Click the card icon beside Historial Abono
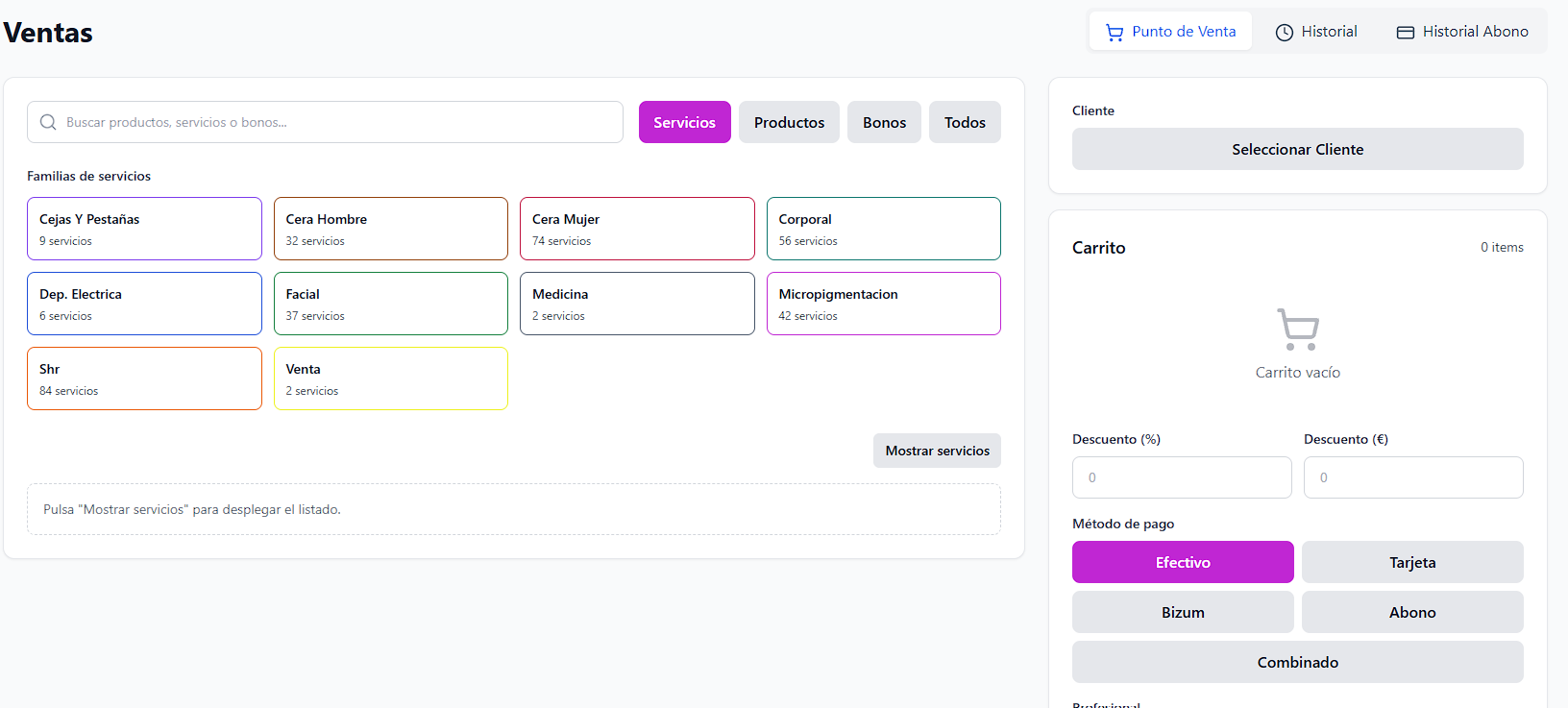Image resolution: width=1568 pixels, height=708 pixels. point(1406,33)
